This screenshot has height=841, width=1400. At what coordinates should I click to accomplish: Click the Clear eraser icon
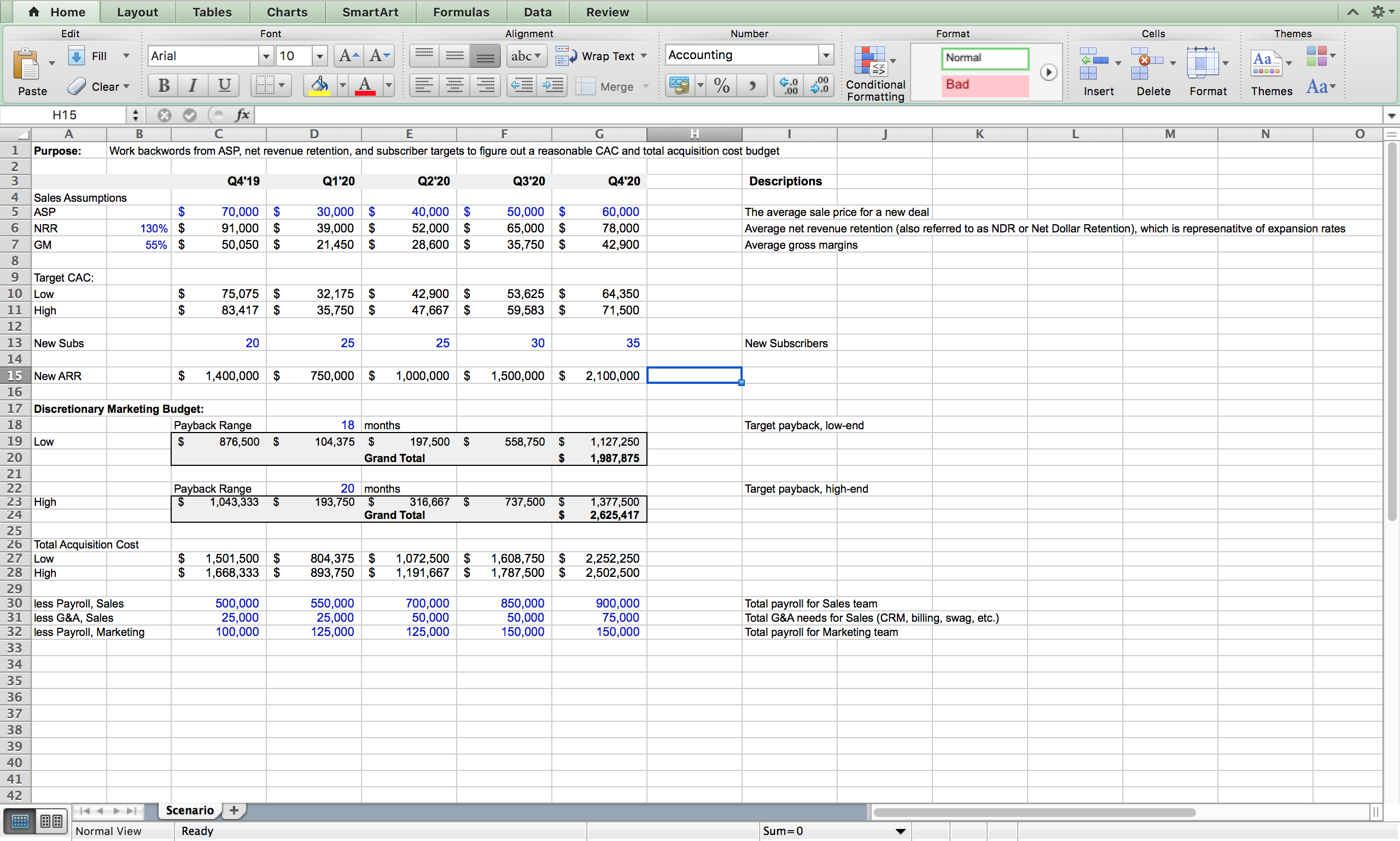(77, 86)
